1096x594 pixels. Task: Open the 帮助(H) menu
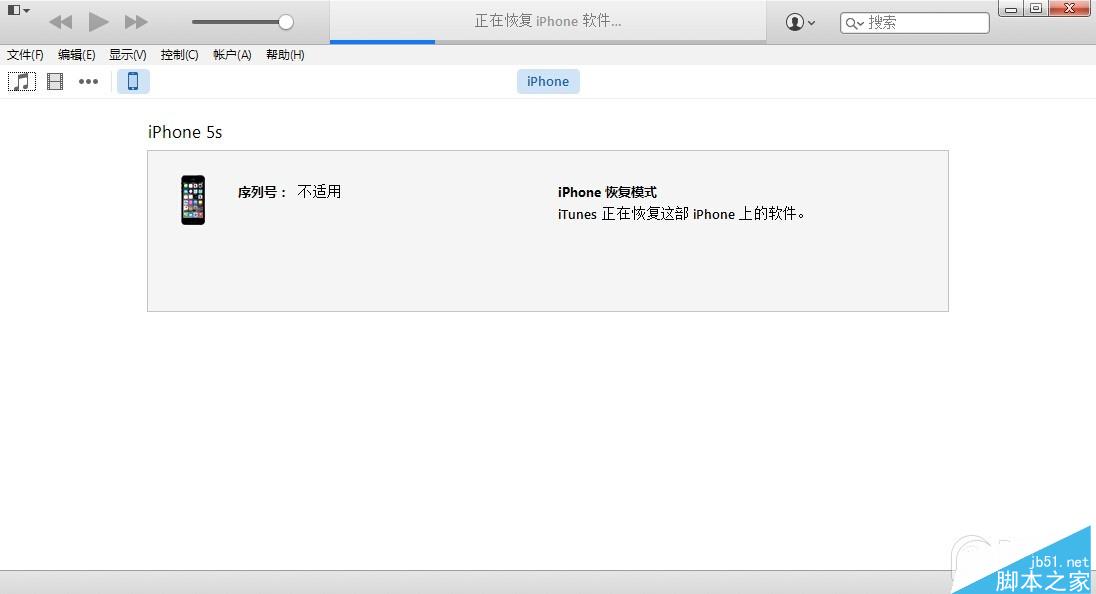(x=285, y=55)
